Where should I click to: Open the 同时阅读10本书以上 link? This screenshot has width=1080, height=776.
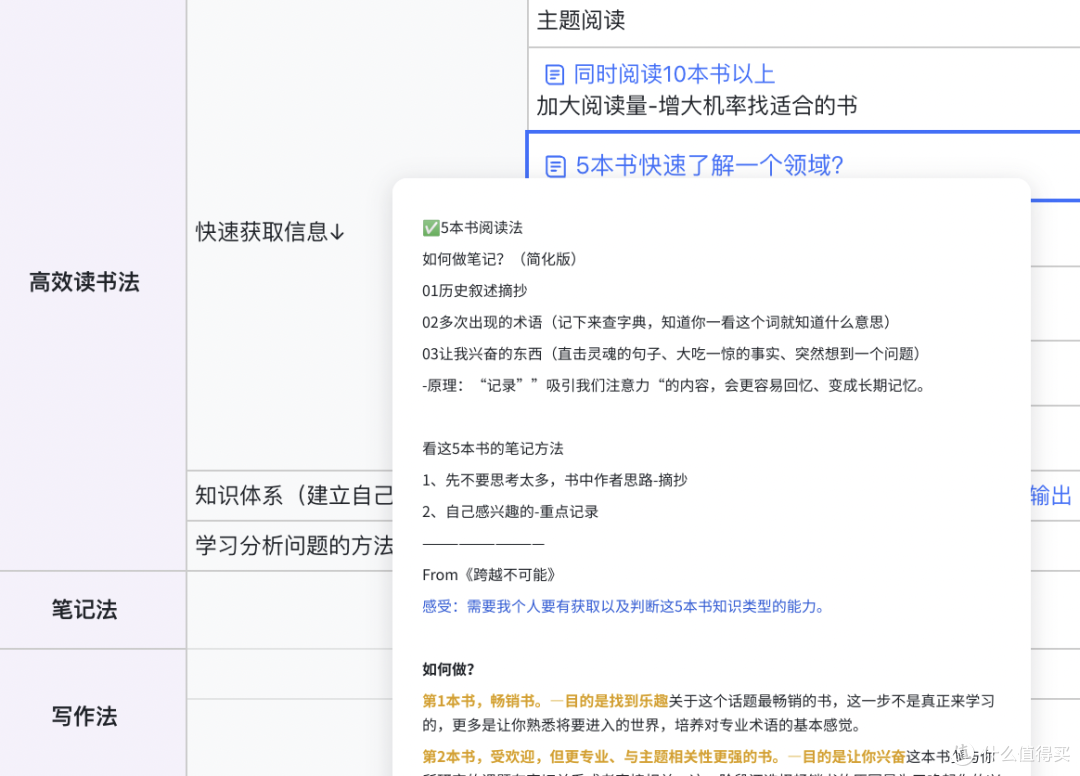click(x=674, y=74)
